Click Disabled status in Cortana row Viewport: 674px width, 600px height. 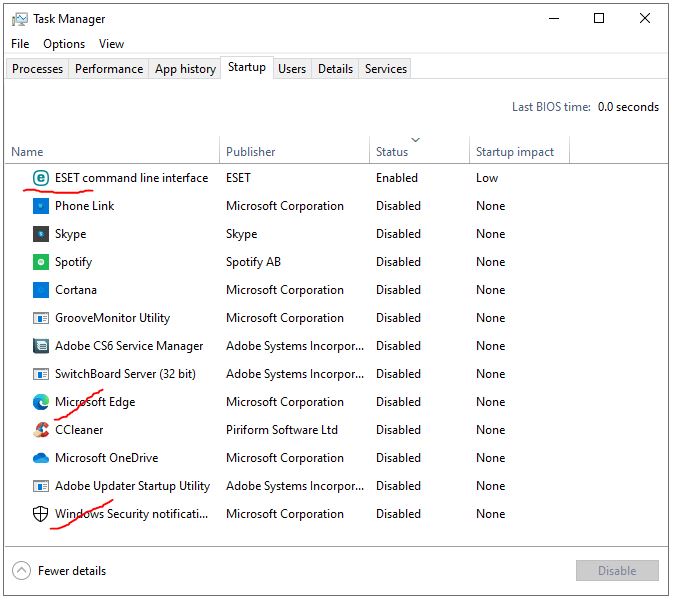point(398,290)
